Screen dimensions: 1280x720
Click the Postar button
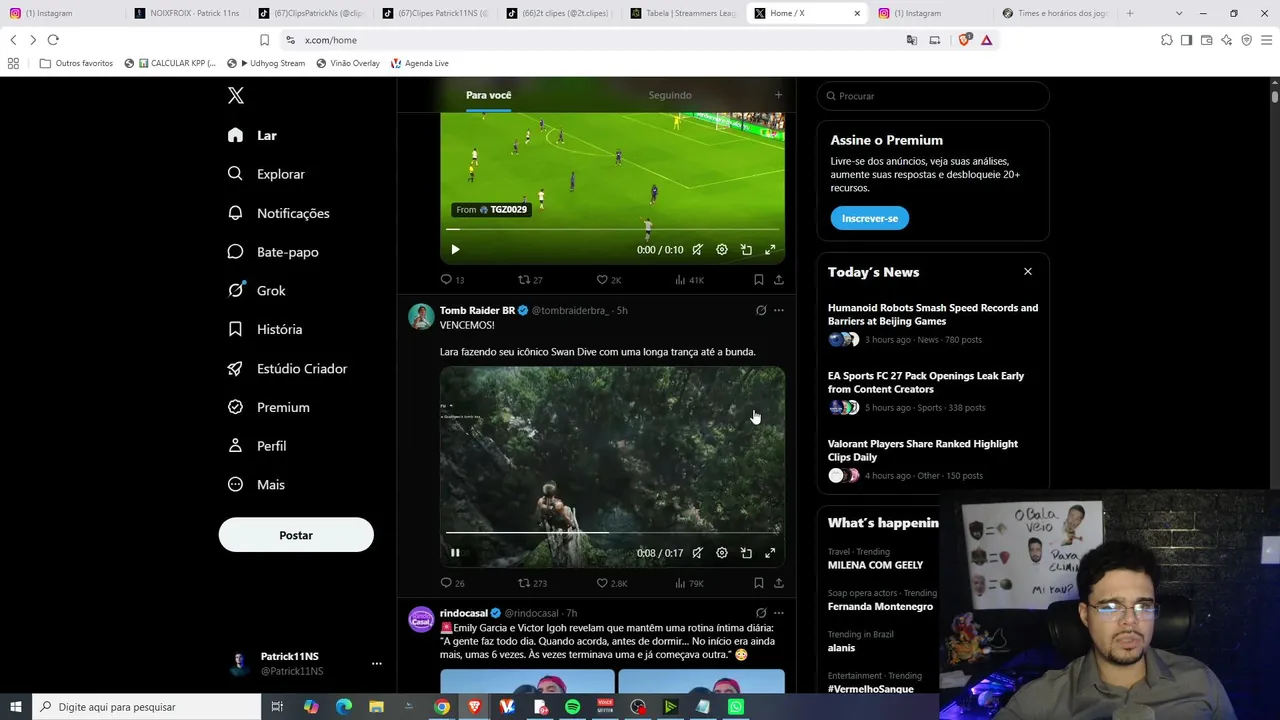point(296,535)
